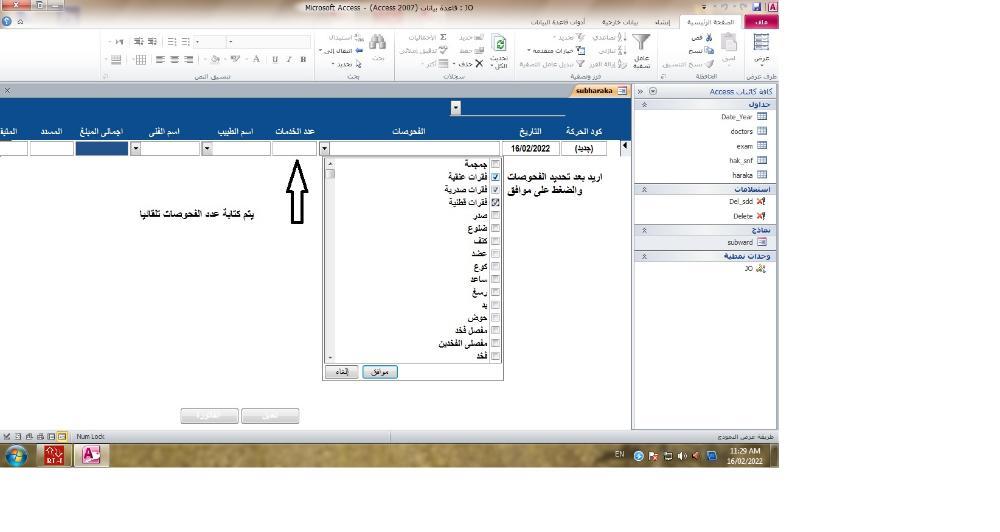Click the Access app icon on taskbar
1000x532 pixels.
pos(91,455)
